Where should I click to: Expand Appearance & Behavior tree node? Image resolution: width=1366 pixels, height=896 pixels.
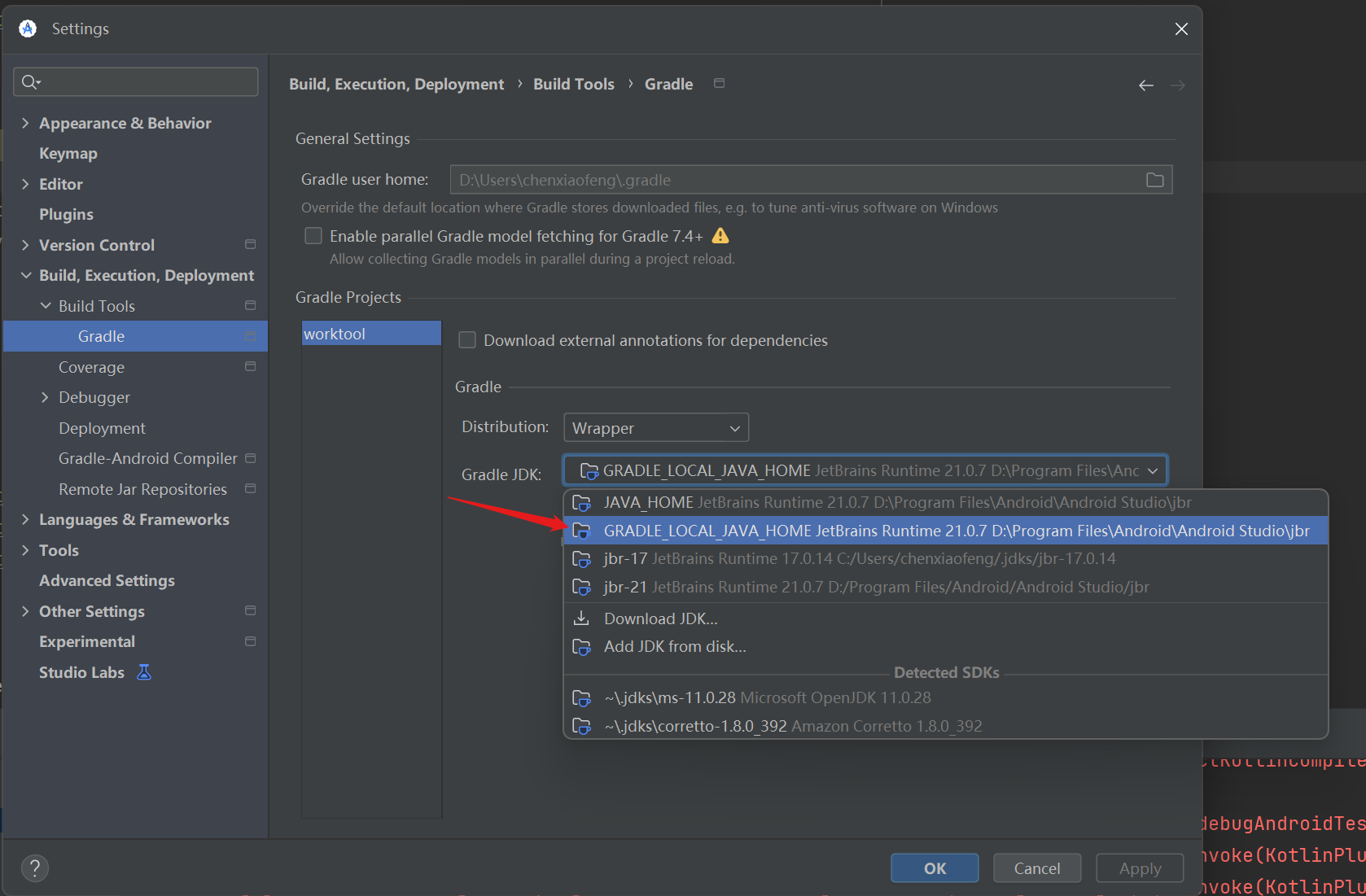click(x=25, y=123)
